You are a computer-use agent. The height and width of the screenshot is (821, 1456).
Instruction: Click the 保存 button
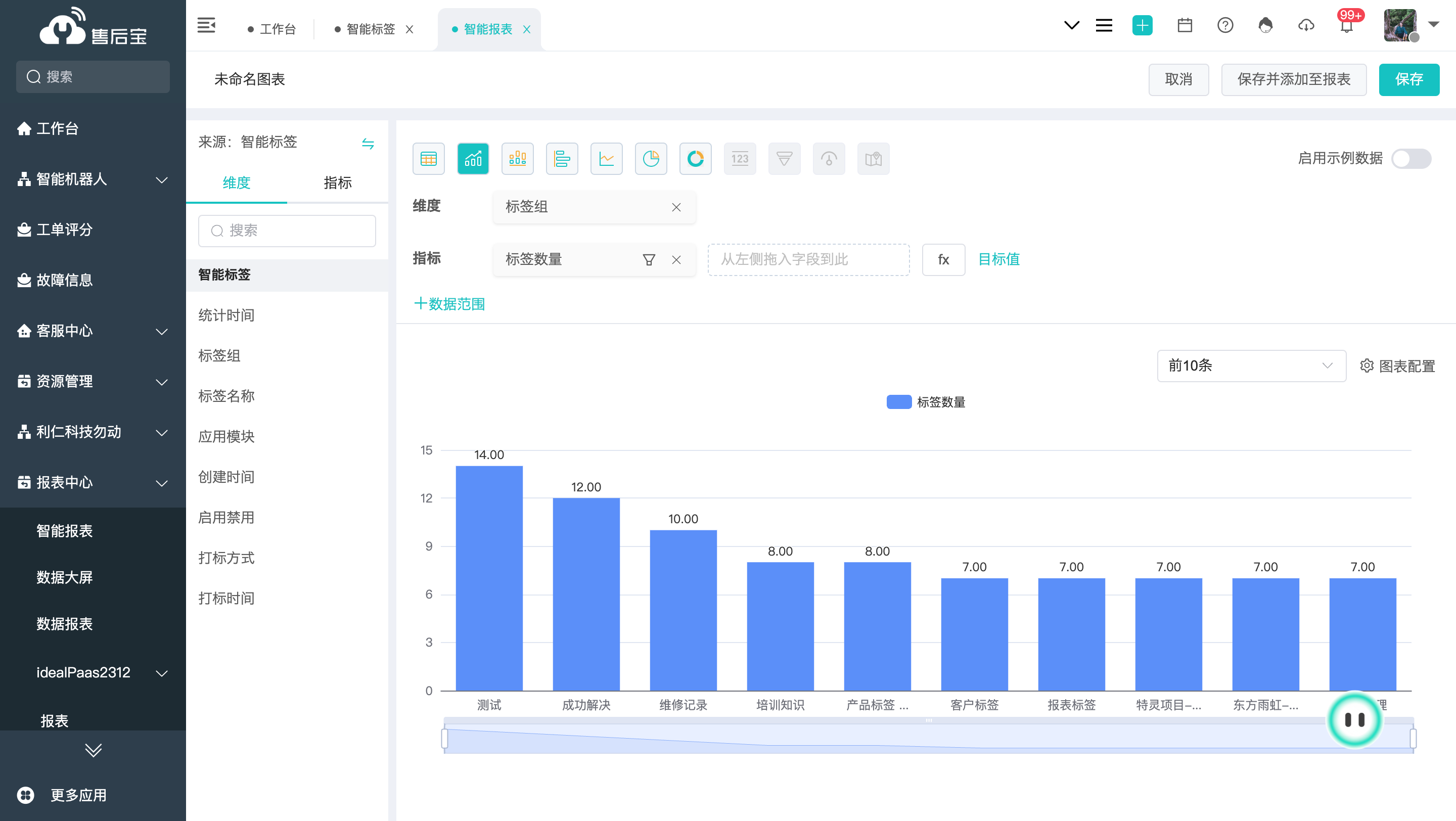(x=1409, y=80)
